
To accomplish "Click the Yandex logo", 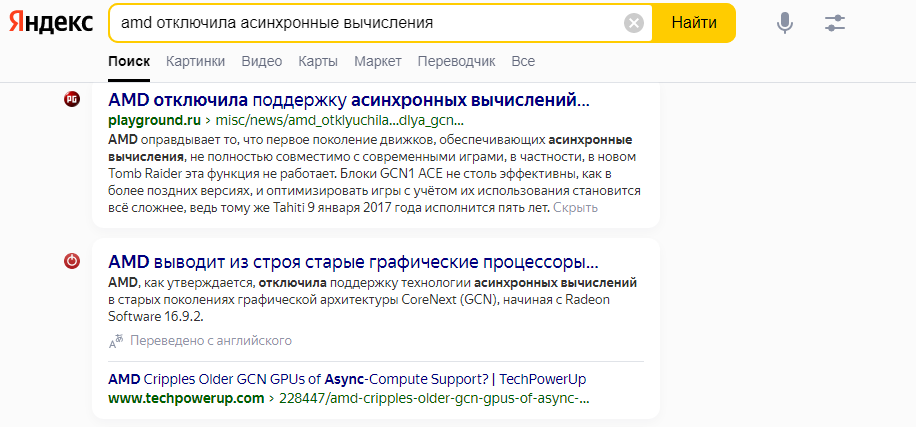I will [52, 22].
